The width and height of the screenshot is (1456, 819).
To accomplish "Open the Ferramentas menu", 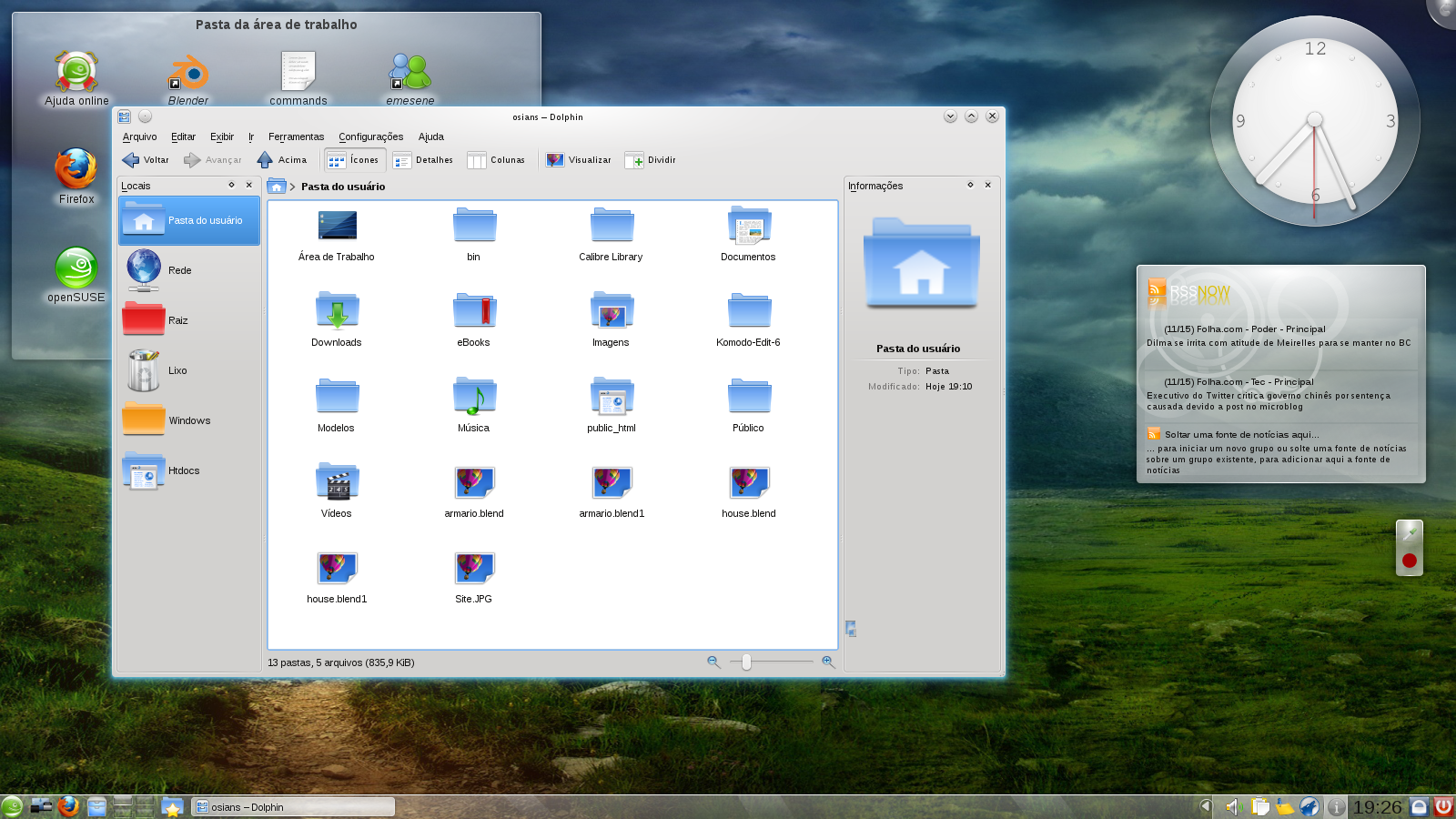I will click(x=296, y=136).
